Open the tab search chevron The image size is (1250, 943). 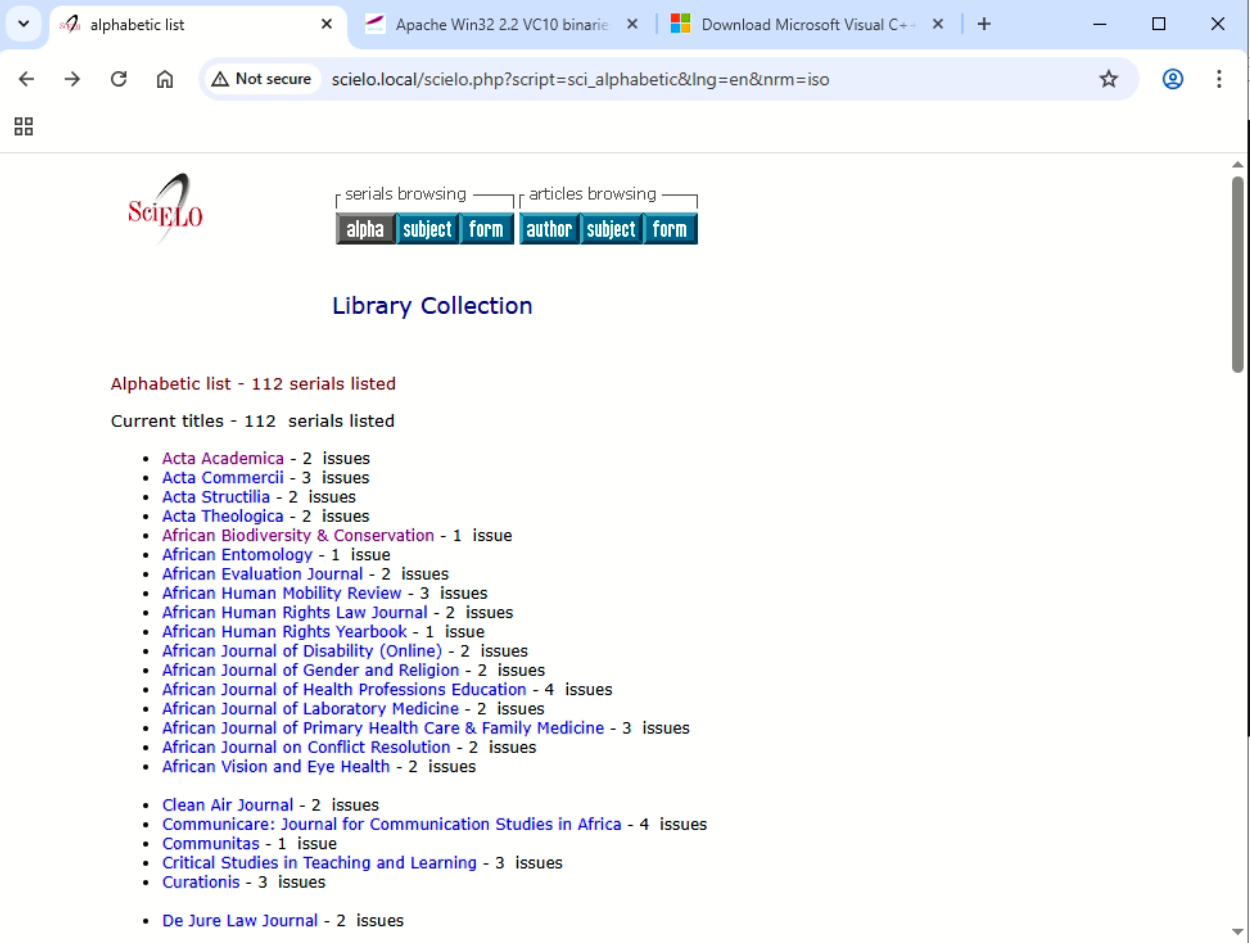(x=22, y=24)
